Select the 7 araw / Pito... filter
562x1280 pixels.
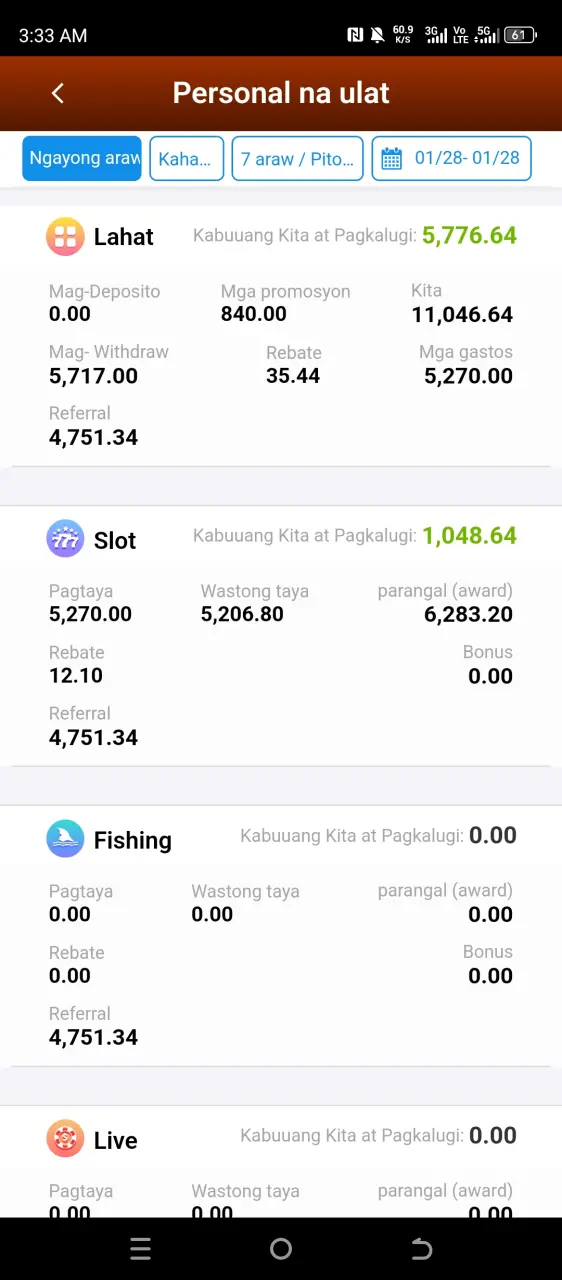click(297, 159)
